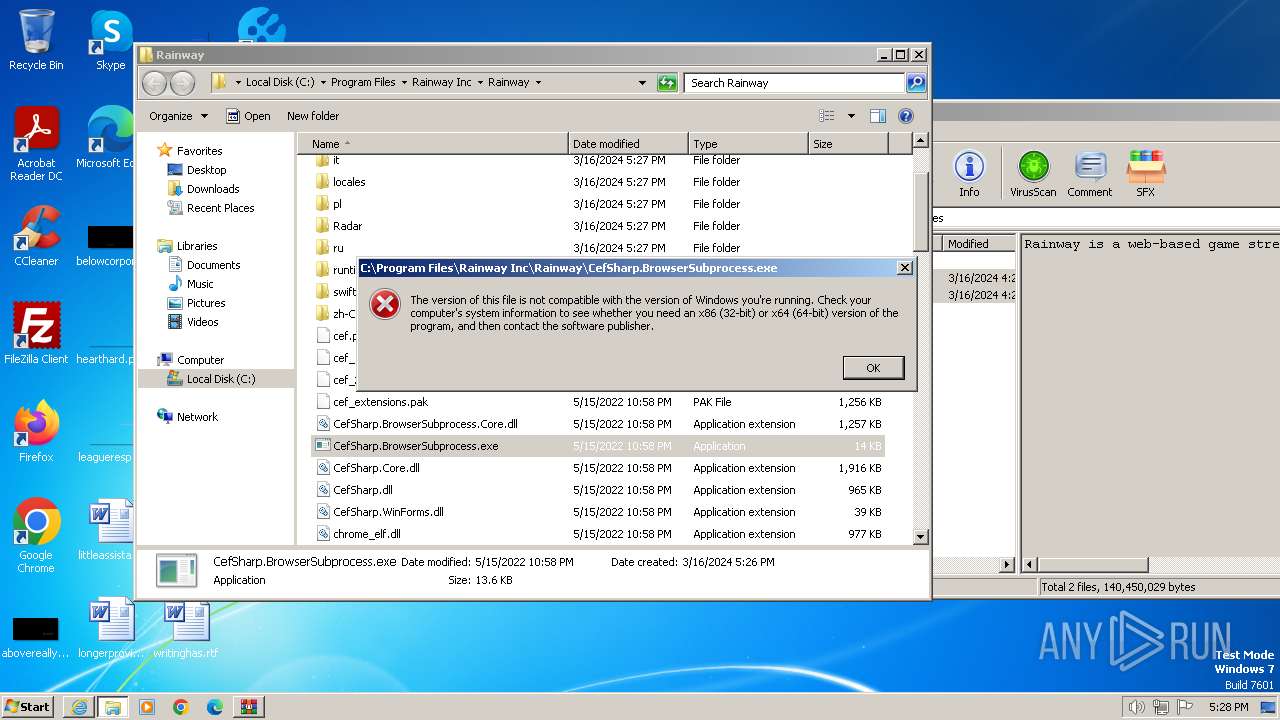Open Explorer help question mark icon
Viewport: 1280px width, 720px height.
tap(906, 116)
